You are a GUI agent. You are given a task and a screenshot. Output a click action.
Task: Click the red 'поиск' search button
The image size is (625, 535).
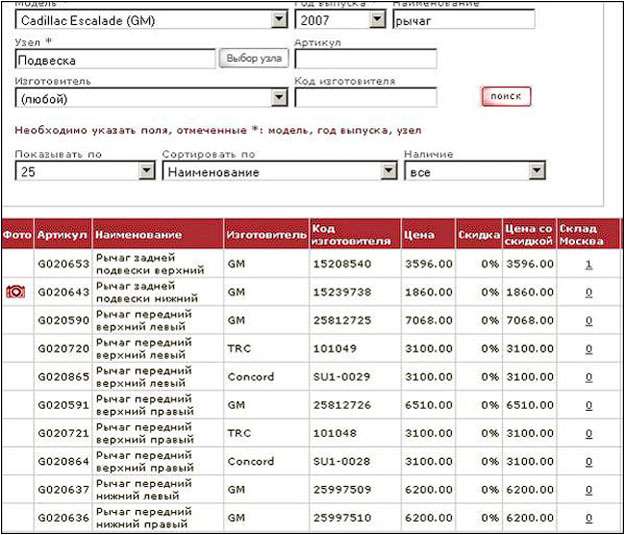click(506, 97)
